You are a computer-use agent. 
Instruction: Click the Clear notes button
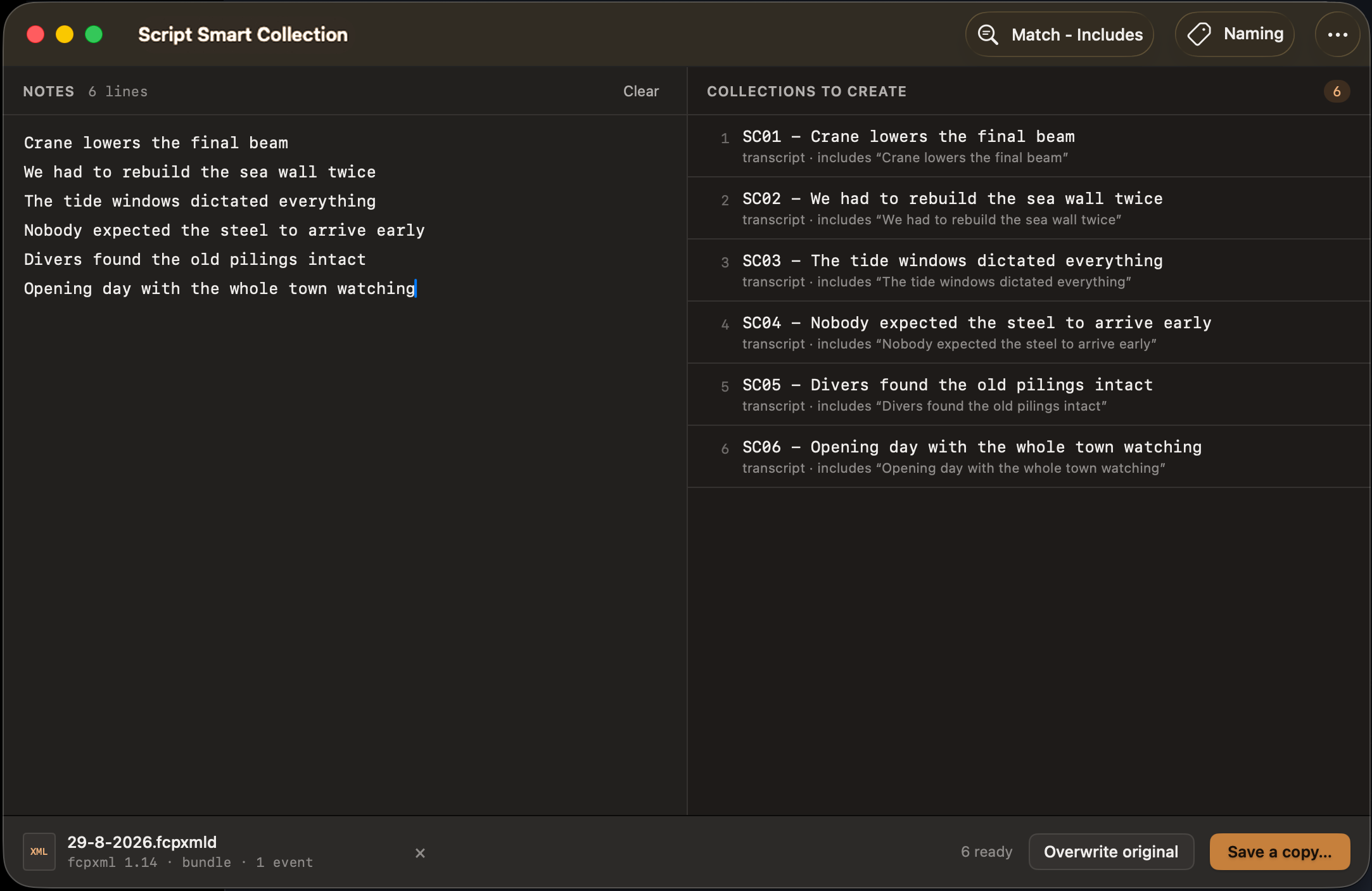click(x=641, y=91)
